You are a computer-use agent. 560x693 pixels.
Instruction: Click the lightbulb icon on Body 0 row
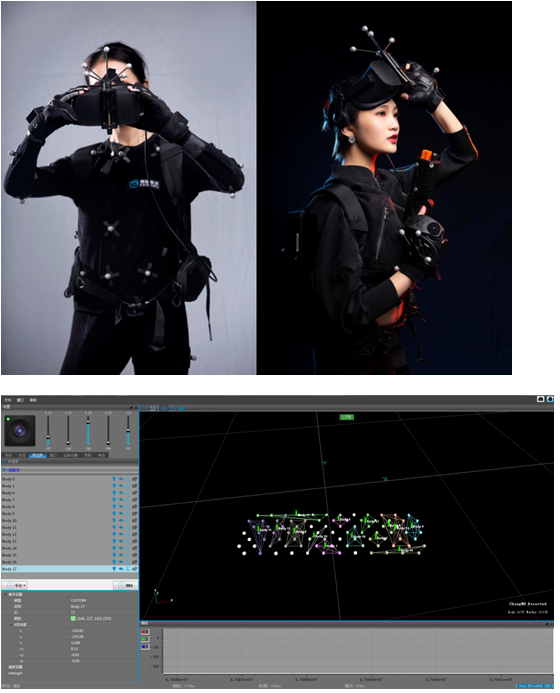(114, 479)
